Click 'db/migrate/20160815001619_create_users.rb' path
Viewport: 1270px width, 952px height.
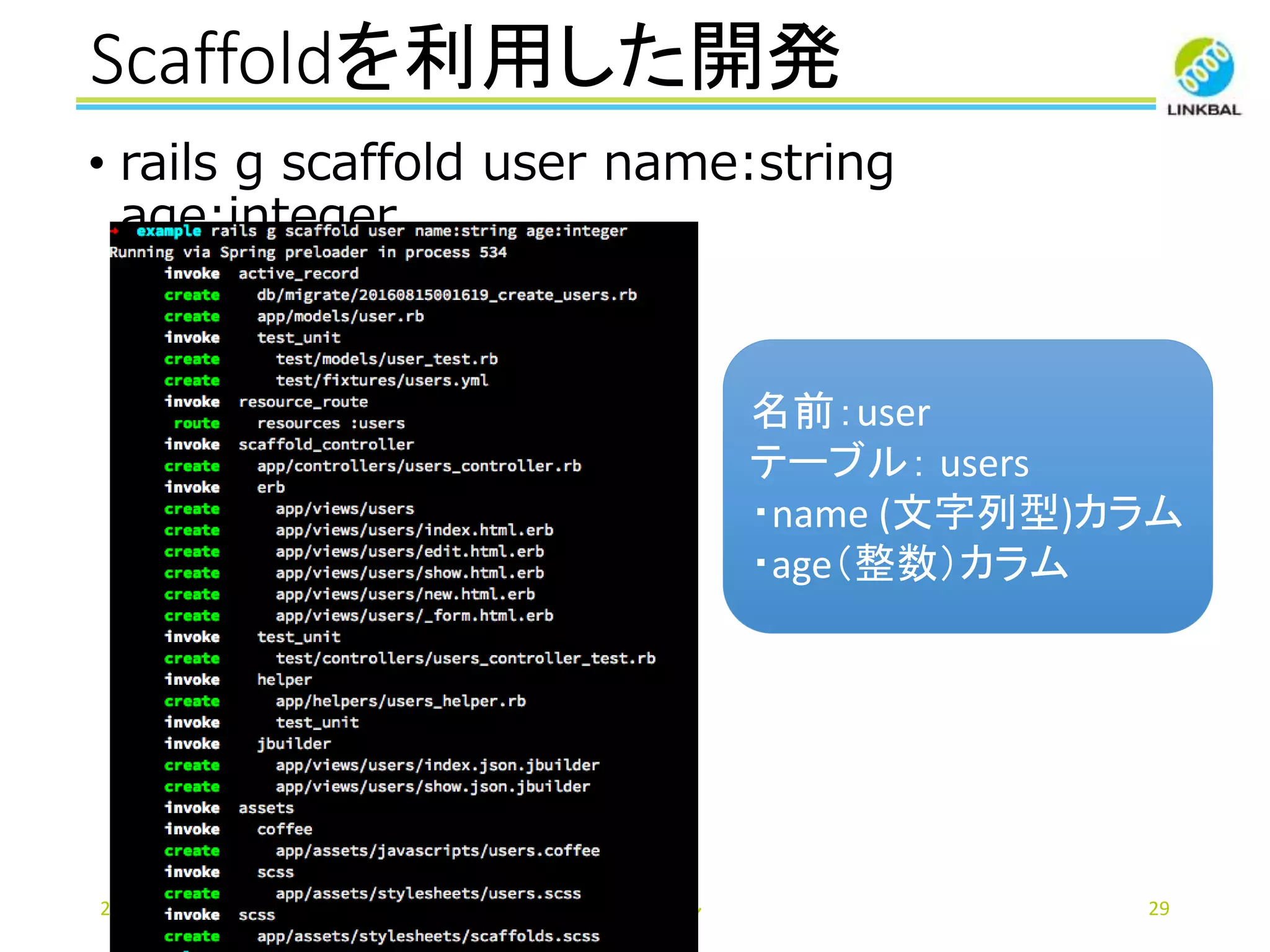447,295
